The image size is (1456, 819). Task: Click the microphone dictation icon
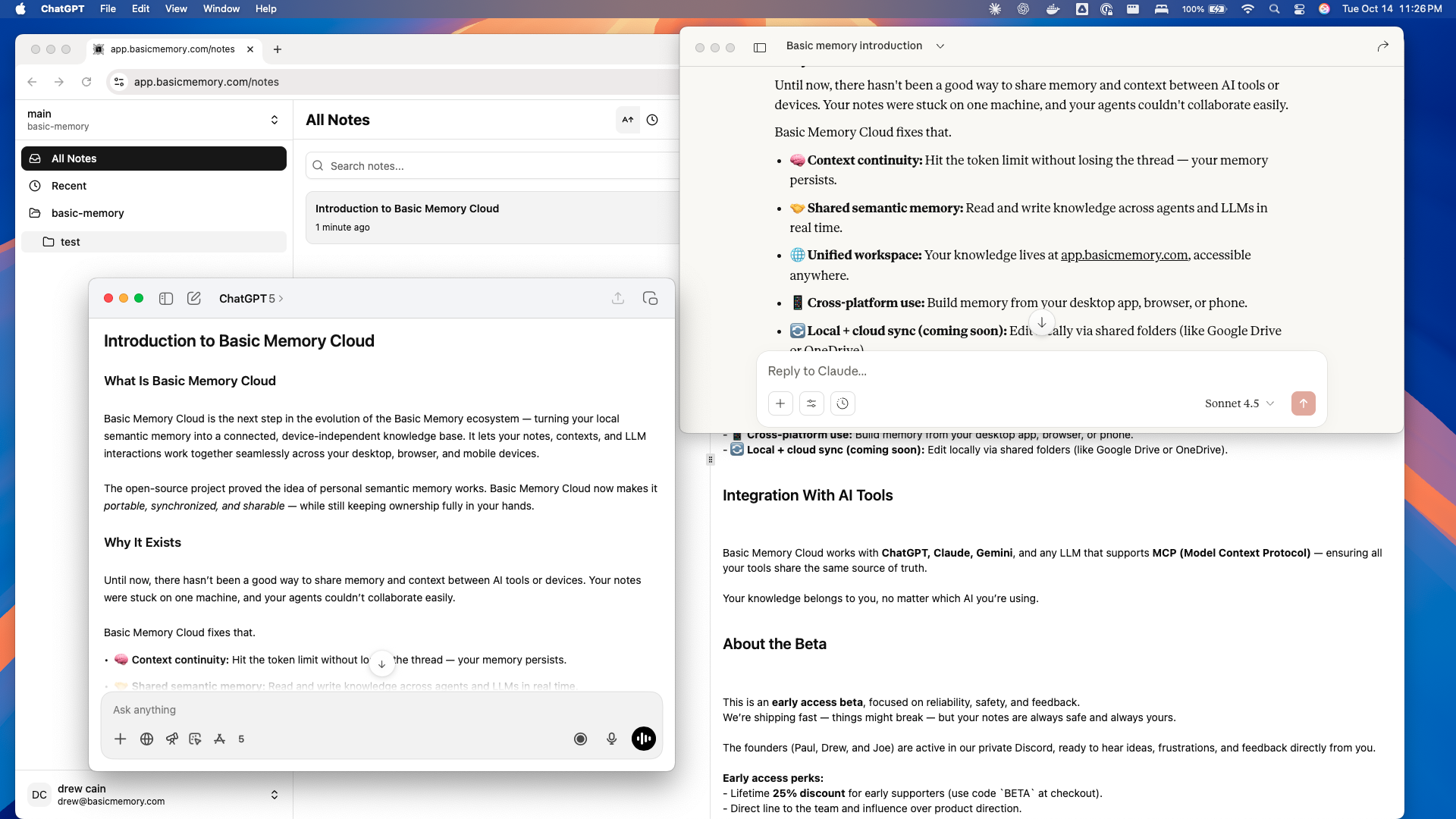[611, 739]
